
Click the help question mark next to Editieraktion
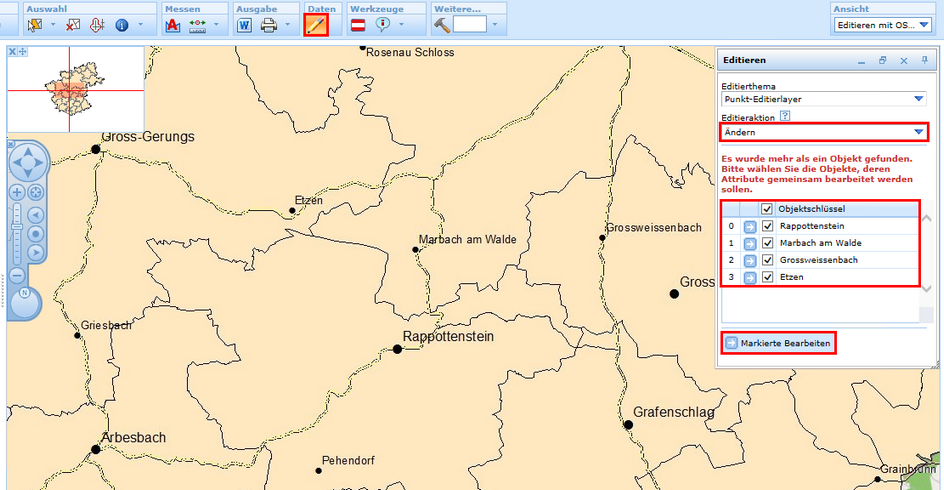click(x=785, y=117)
